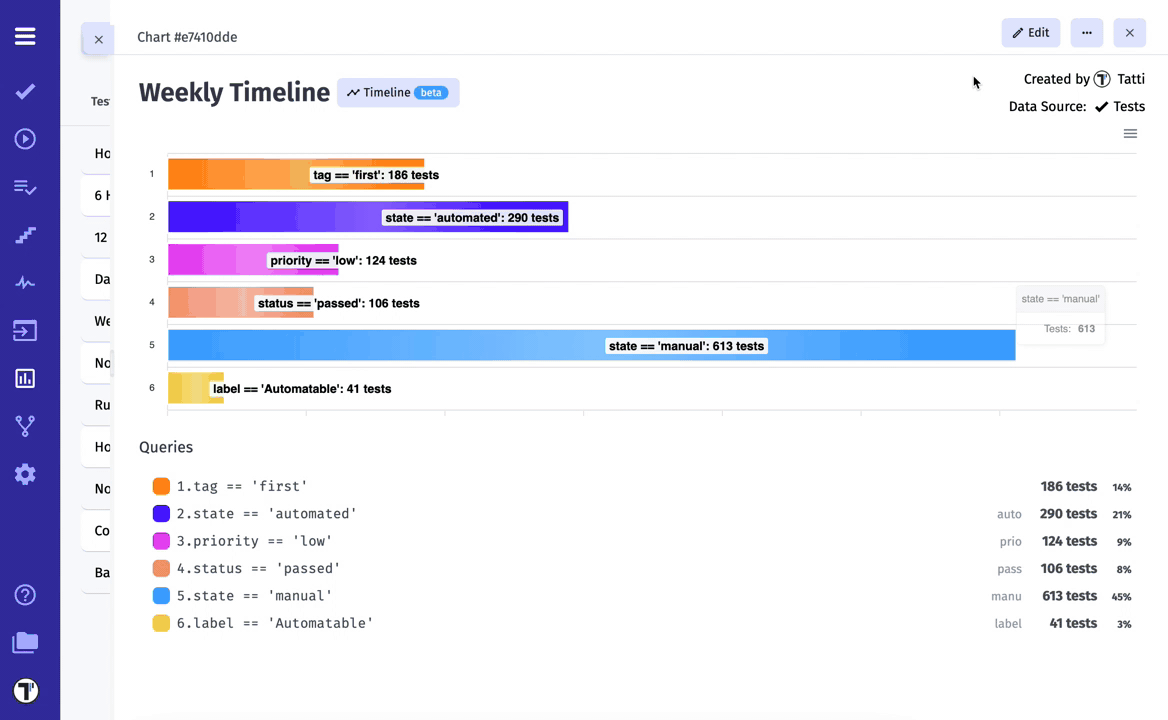Close the chart detail panel
Viewport: 1168px width, 720px height.
tap(1129, 33)
